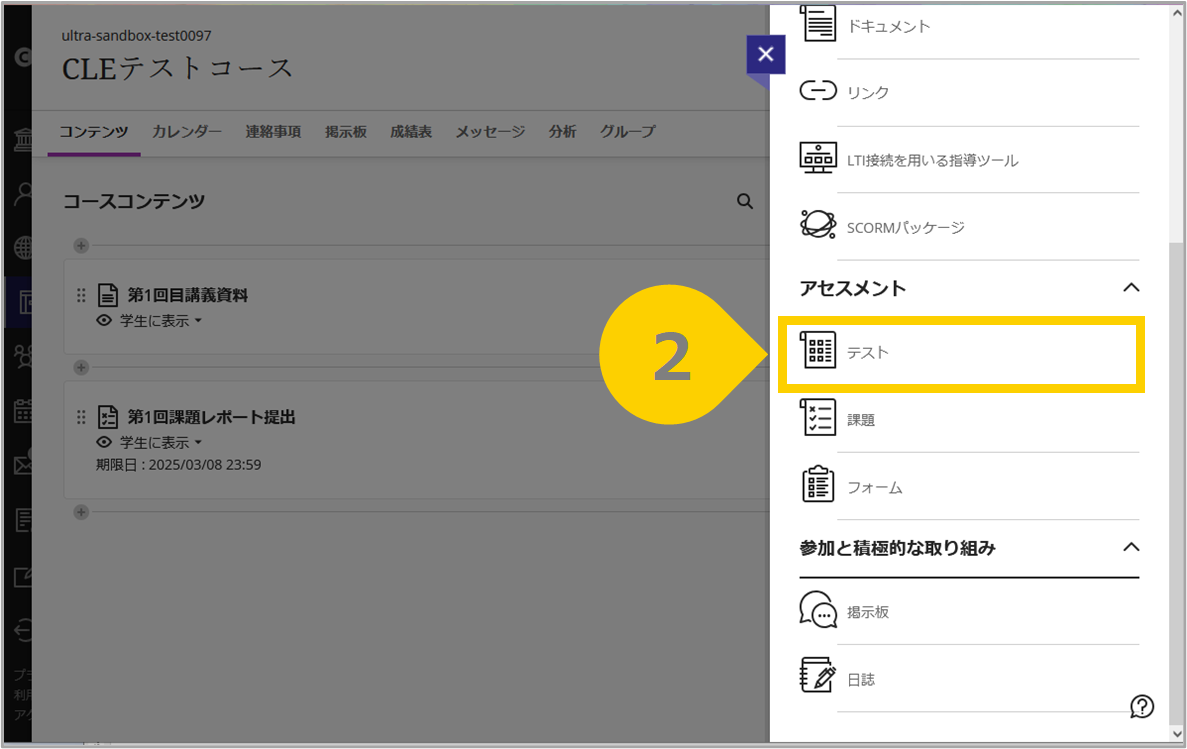Click the sign-out arrow icon in sidebar
Viewport: 1187px width, 749px height.
[23, 630]
